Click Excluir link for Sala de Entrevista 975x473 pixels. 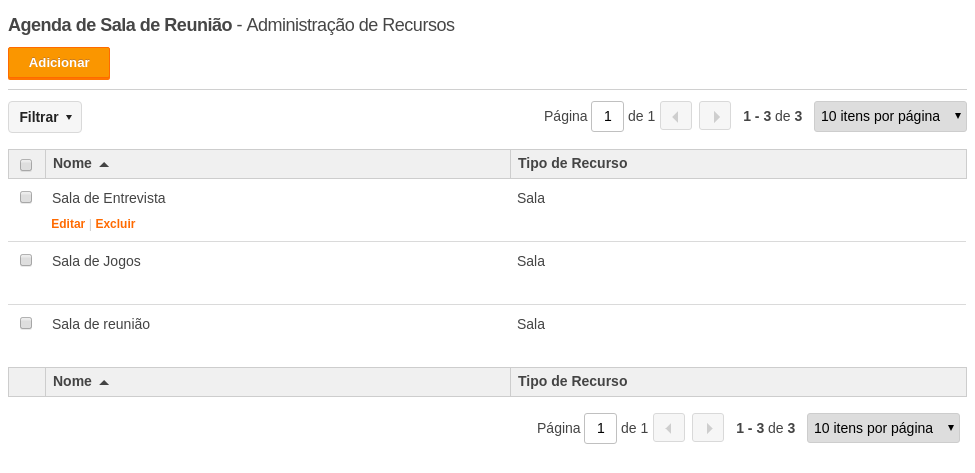(x=115, y=224)
